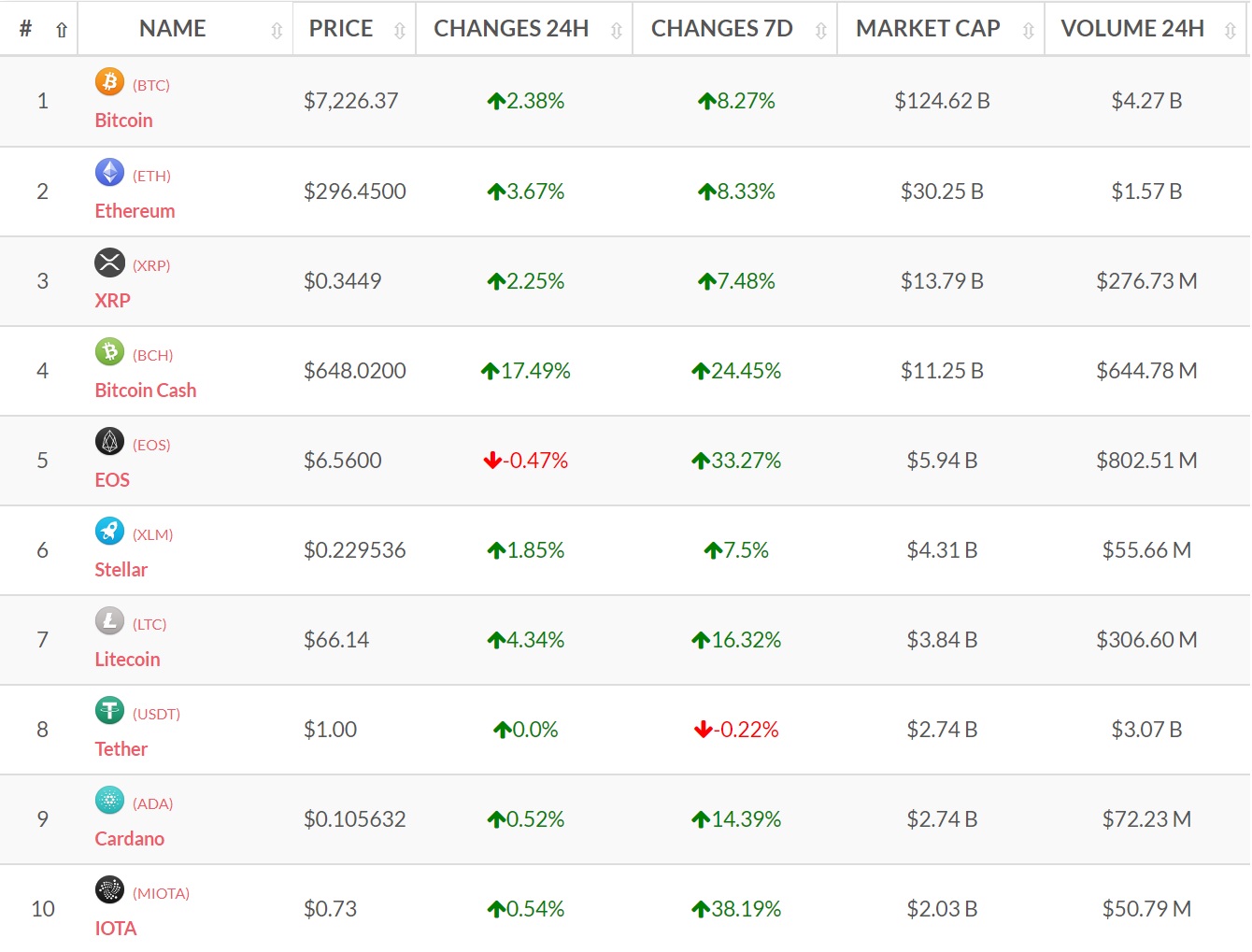
Task: Click the (LTC) ticker symbol
Action: (x=149, y=624)
